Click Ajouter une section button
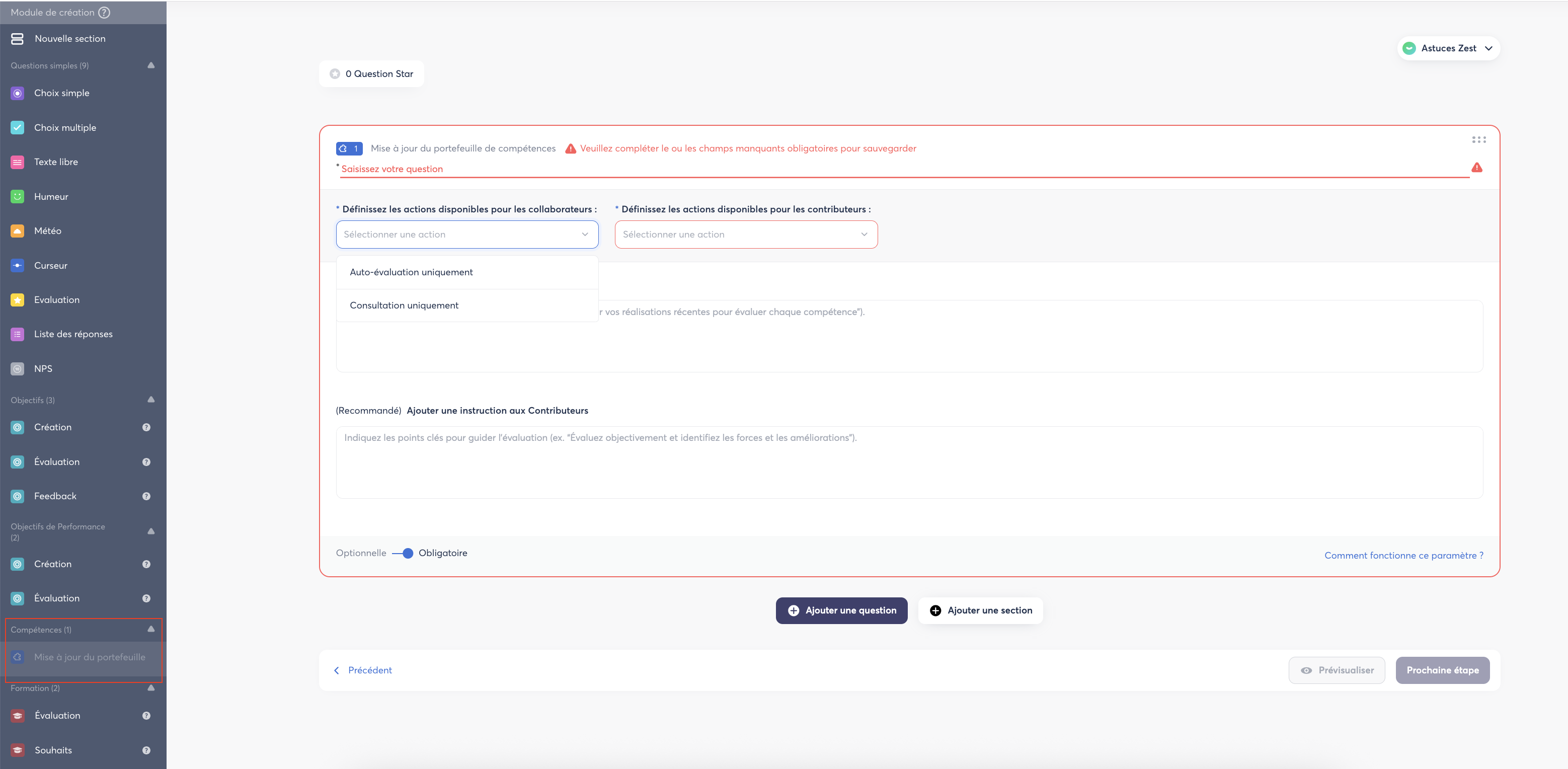Viewport: 1568px width, 769px height. pos(980,610)
